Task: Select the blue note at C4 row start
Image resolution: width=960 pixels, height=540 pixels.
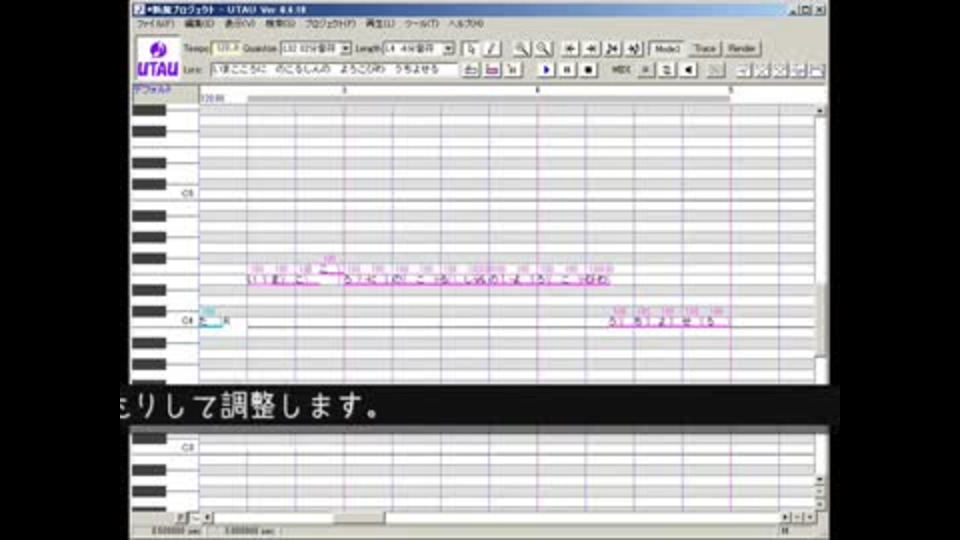Action: click(211, 321)
